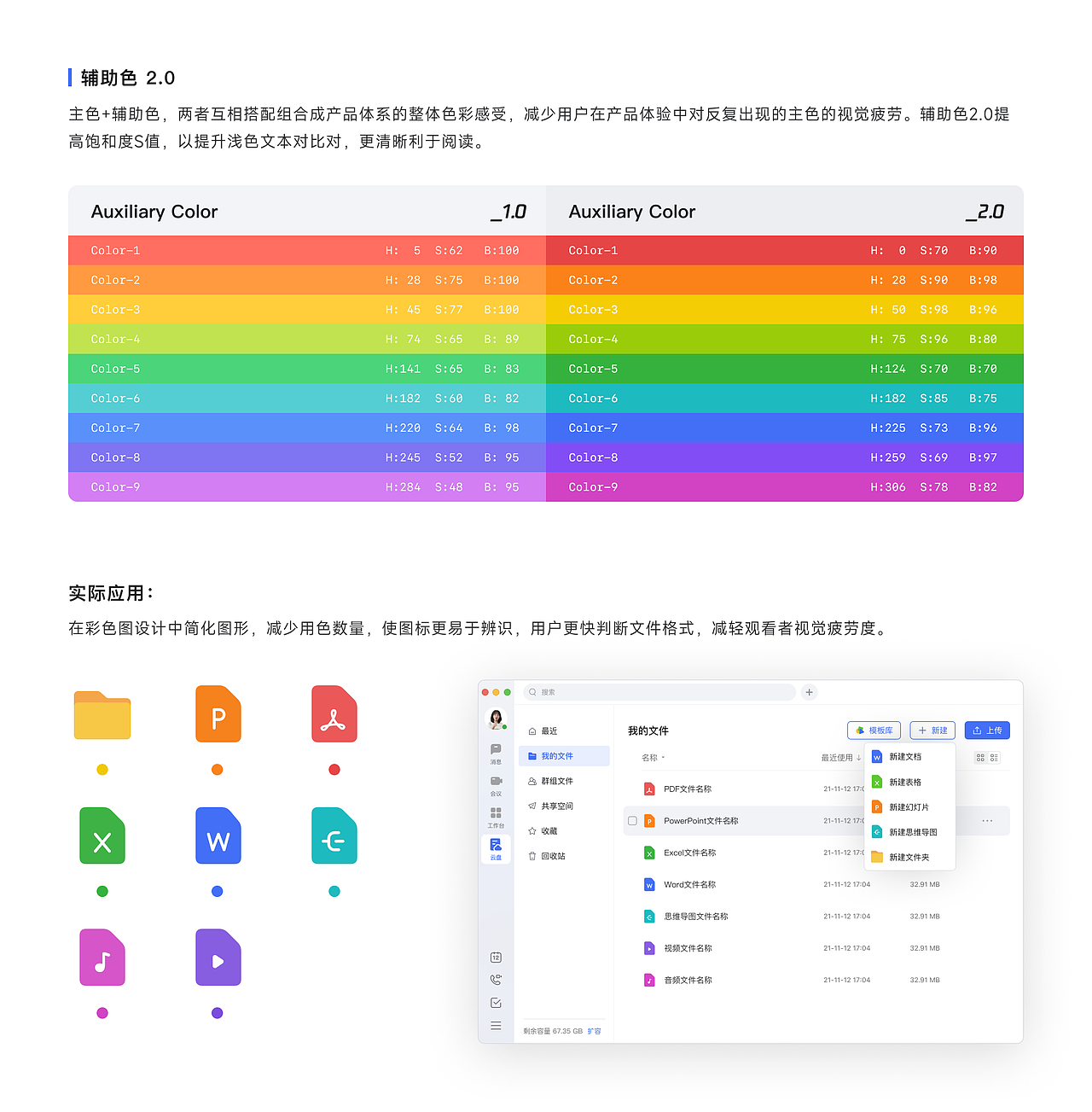Image resolution: width=1092 pixels, height=1112 pixels.
Task: Click the PDF file icon in file list
Action: [x=649, y=789]
